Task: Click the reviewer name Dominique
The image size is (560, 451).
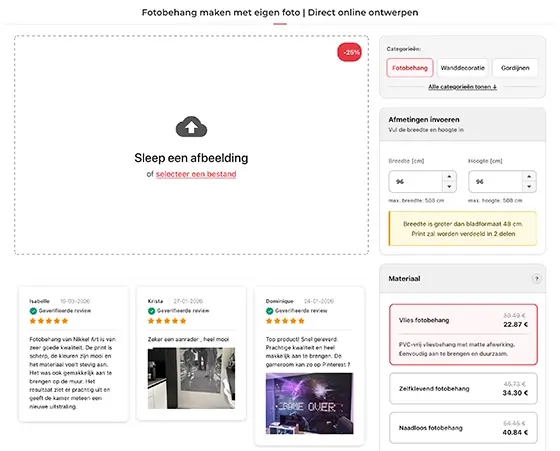Action: coord(280,301)
